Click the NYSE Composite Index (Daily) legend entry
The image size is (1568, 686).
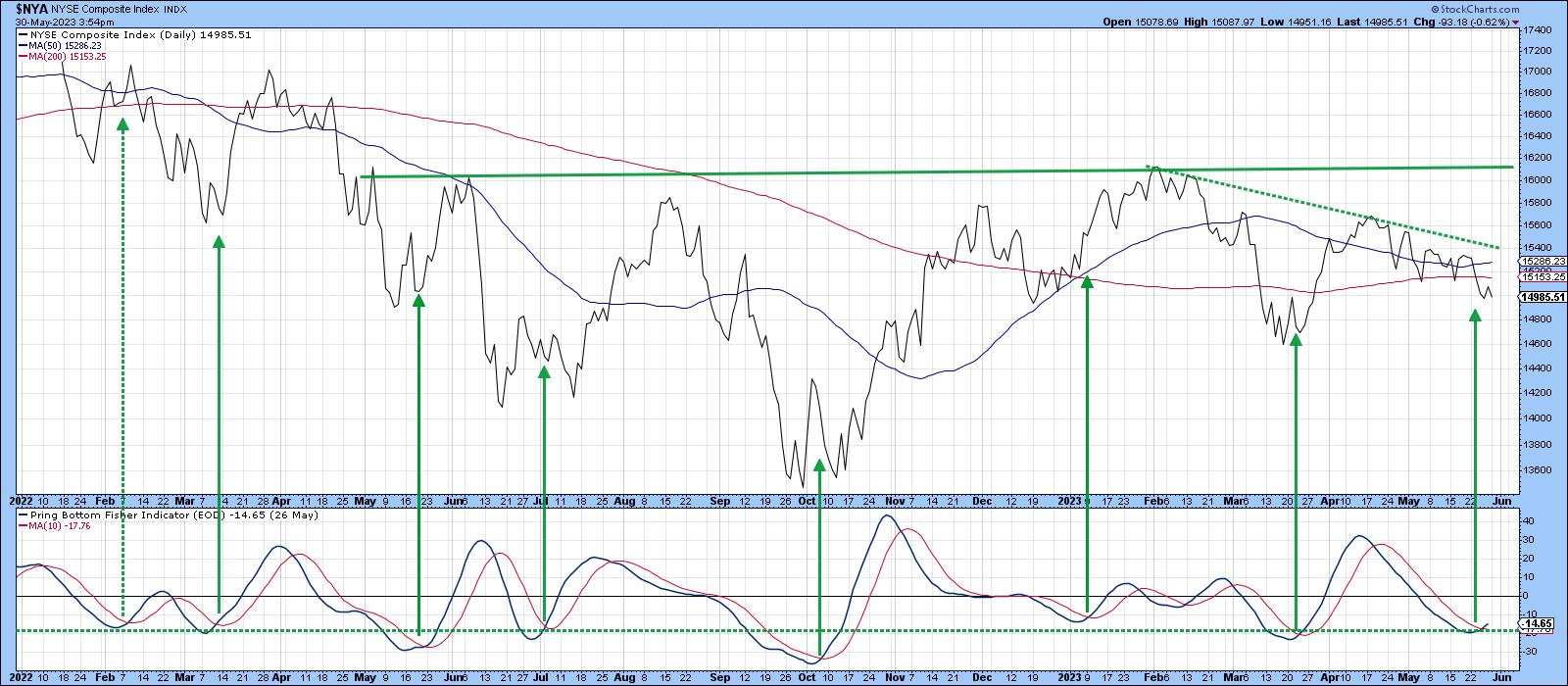(139, 34)
